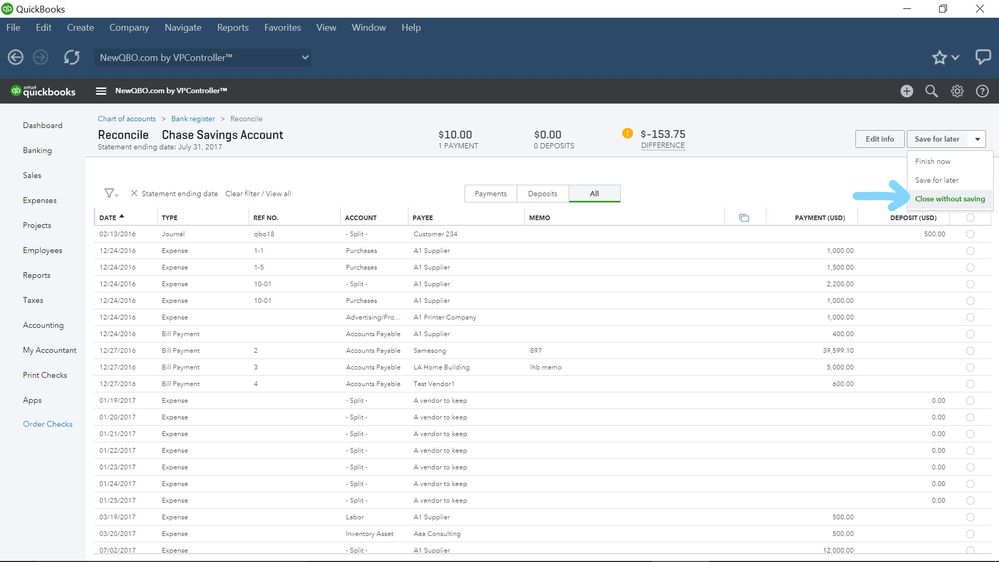Open the Window menu
The width and height of the screenshot is (999, 562).
click(368, 27)
